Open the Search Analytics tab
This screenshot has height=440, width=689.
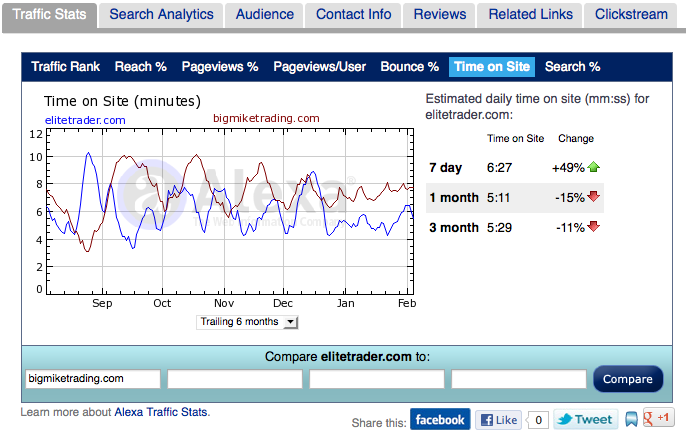point(161,15)
